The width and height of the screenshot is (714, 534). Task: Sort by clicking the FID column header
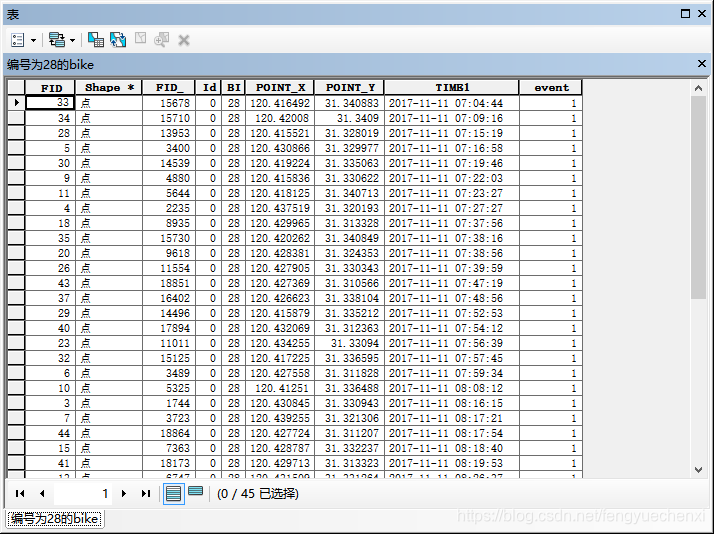[x=50, y=87]
